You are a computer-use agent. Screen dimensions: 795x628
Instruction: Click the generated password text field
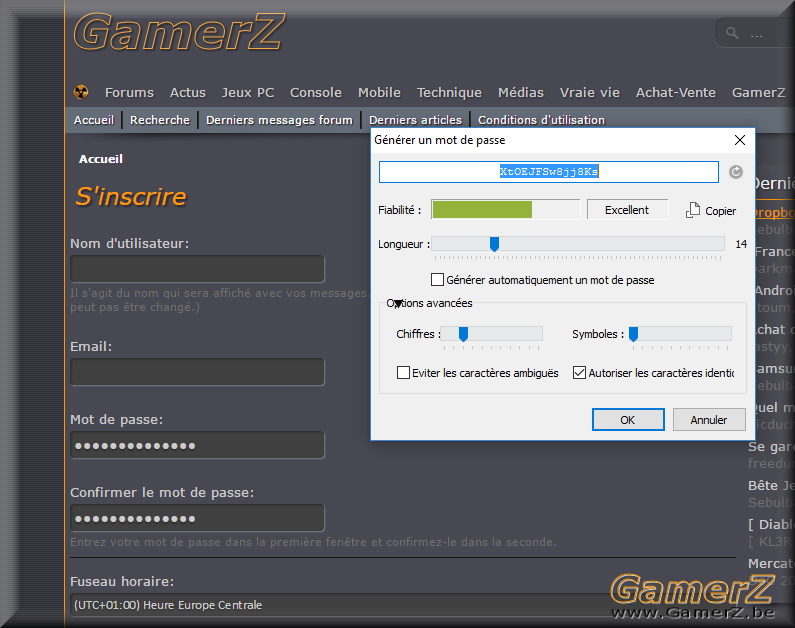[549, 172]
